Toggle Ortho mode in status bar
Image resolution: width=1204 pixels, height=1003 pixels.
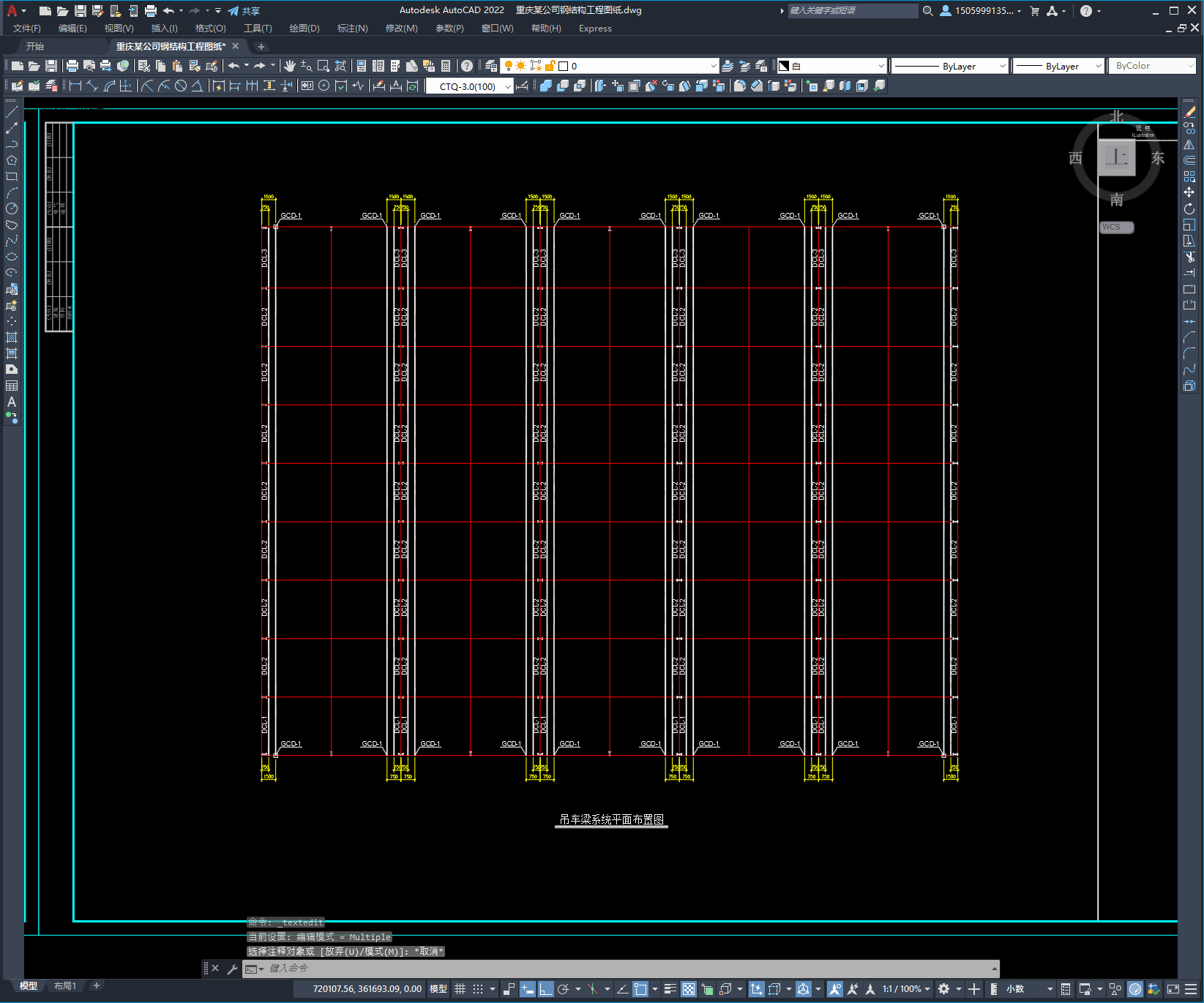(545, 989)
